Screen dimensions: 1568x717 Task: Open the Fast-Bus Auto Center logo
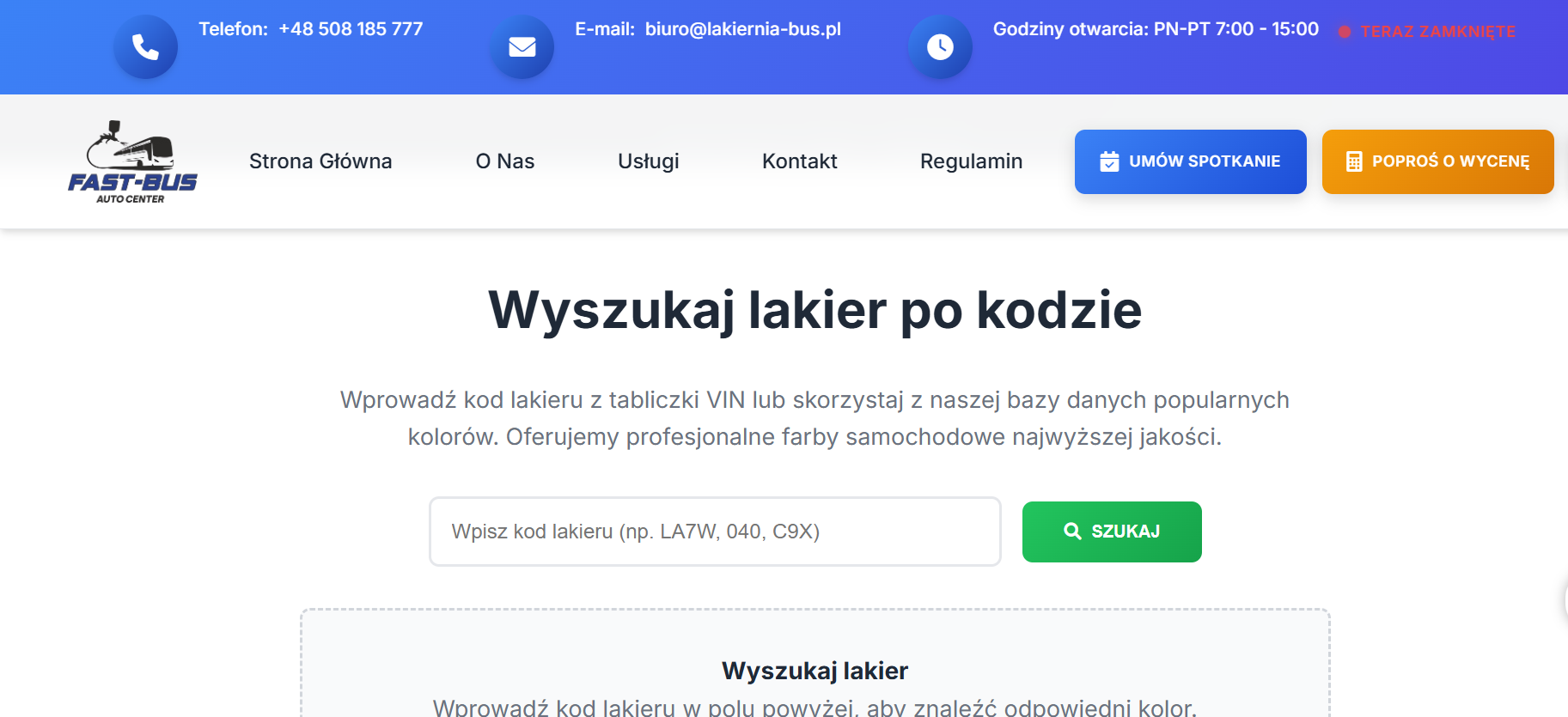click(132, 161)
